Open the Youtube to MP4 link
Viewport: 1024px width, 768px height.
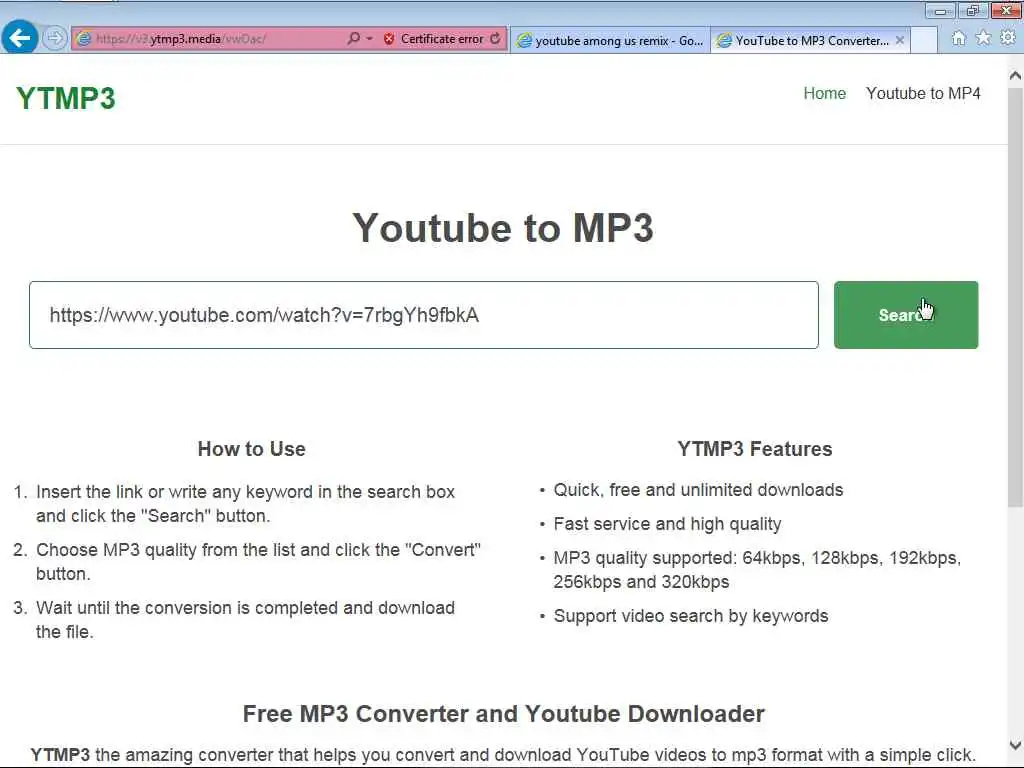click(923, 93)
